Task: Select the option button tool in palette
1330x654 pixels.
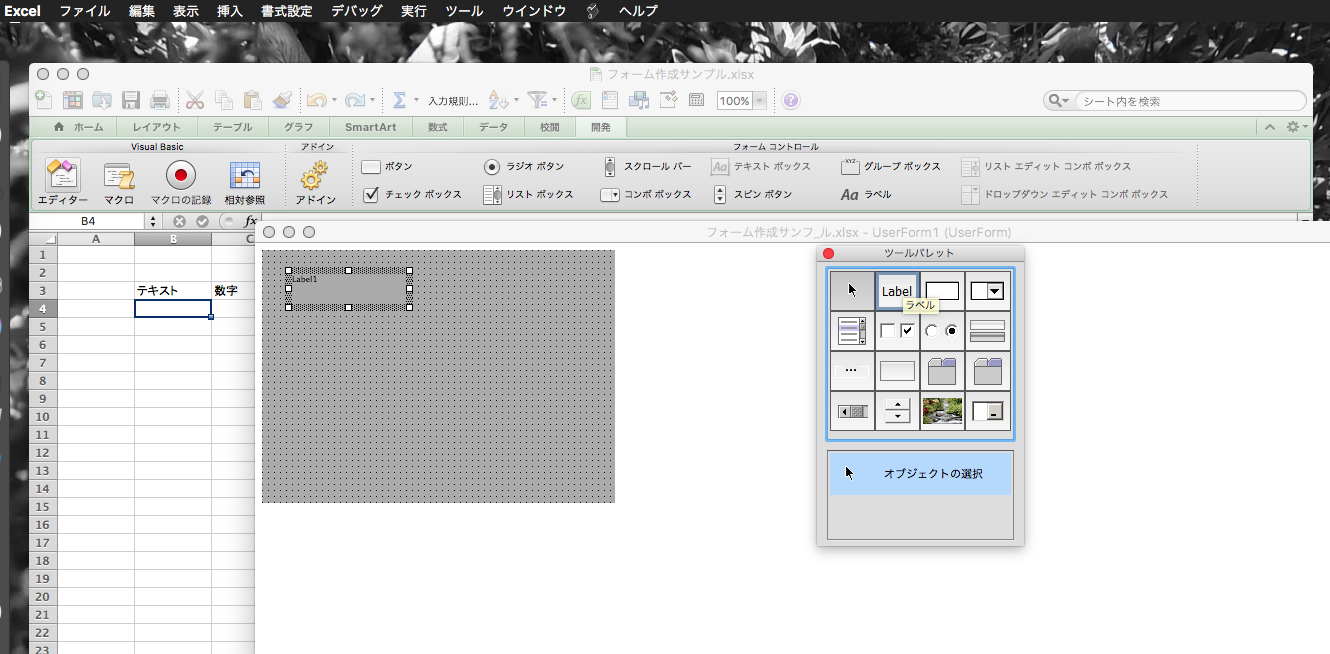Action: coord(942,331)
